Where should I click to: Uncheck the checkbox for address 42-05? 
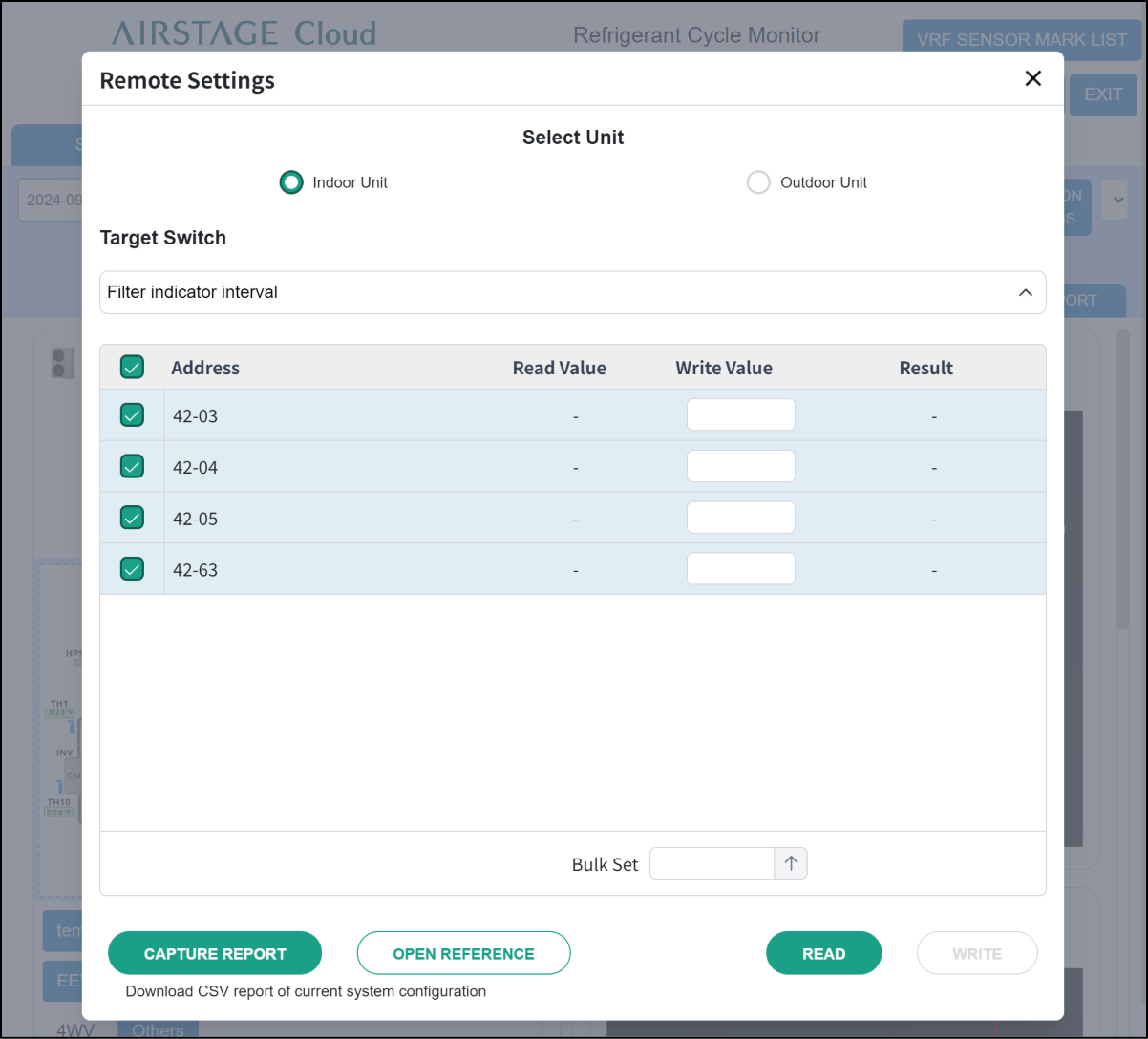132,518
